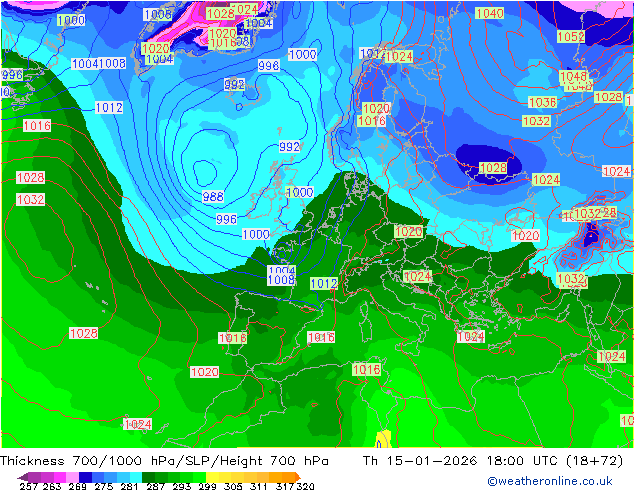Click the orange arrow at the legend's right end
Screen dimensions: 634x490
[x=298, y=477]
